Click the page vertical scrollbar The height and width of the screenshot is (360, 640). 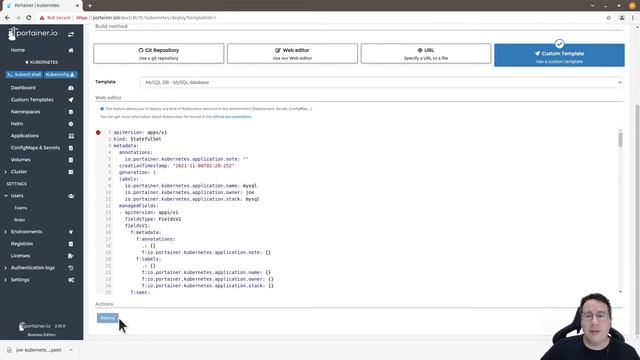(637, 220)
